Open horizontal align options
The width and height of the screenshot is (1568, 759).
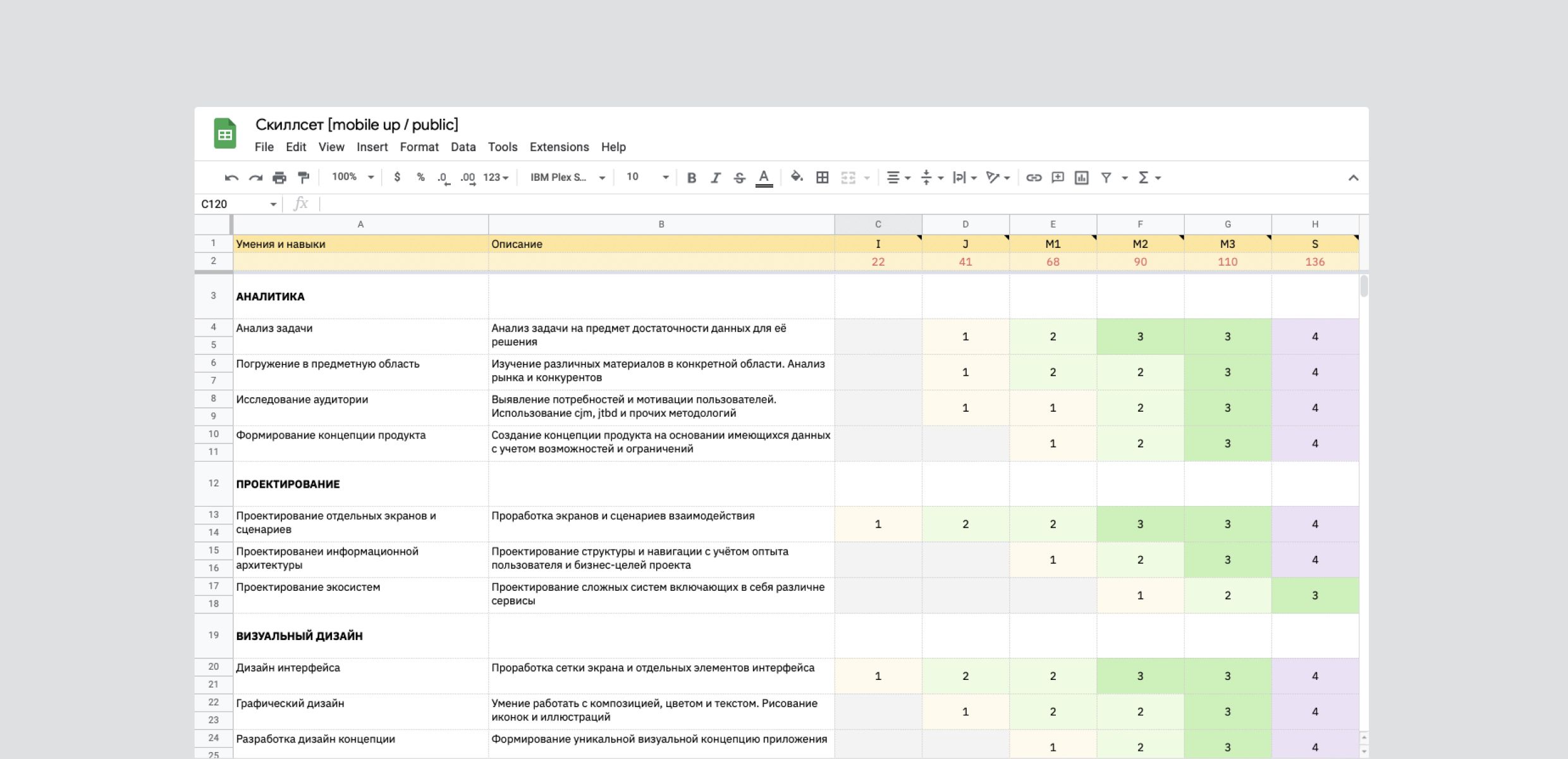(898, 178)
